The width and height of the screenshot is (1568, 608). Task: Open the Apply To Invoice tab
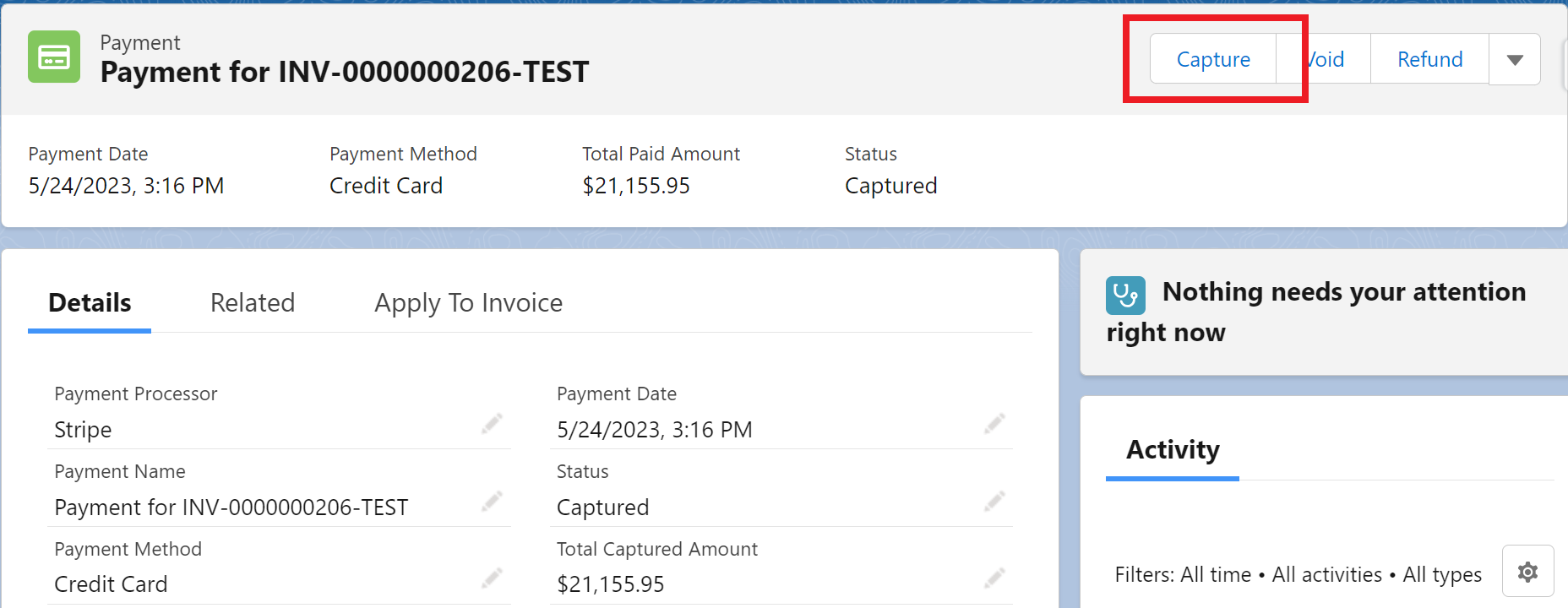tap(468, 302)
